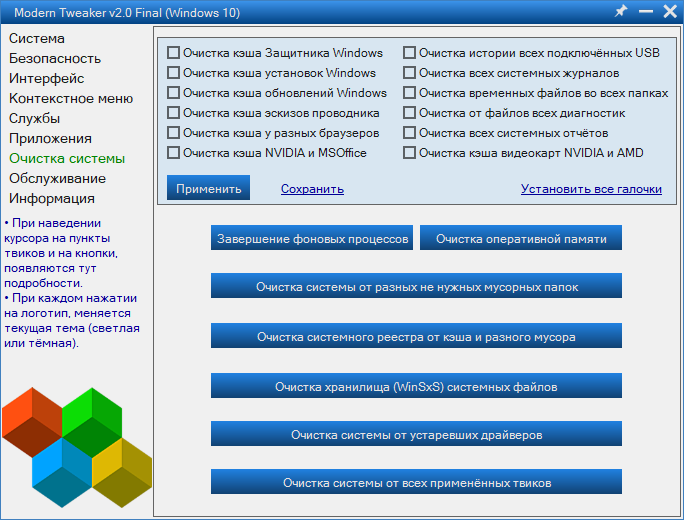The height and width of the screenshot is (520, 684).
Task: Run Очистка системы от мусорных папок
Action: tap(417, 286)
